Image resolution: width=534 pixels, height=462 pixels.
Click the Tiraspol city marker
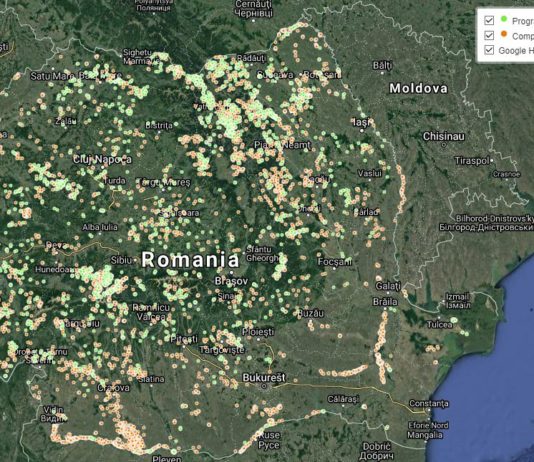tap(492, 160)
